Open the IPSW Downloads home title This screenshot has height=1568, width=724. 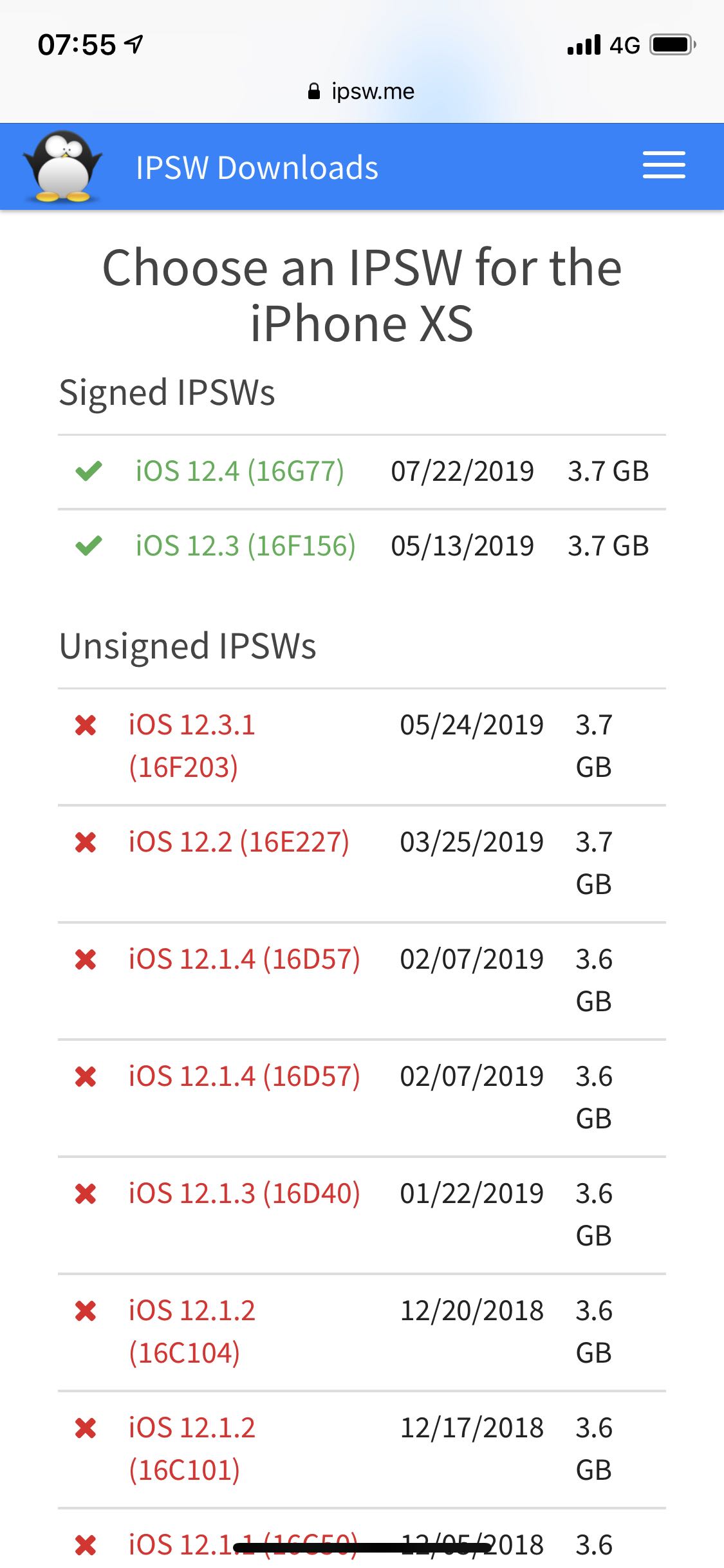257,167
